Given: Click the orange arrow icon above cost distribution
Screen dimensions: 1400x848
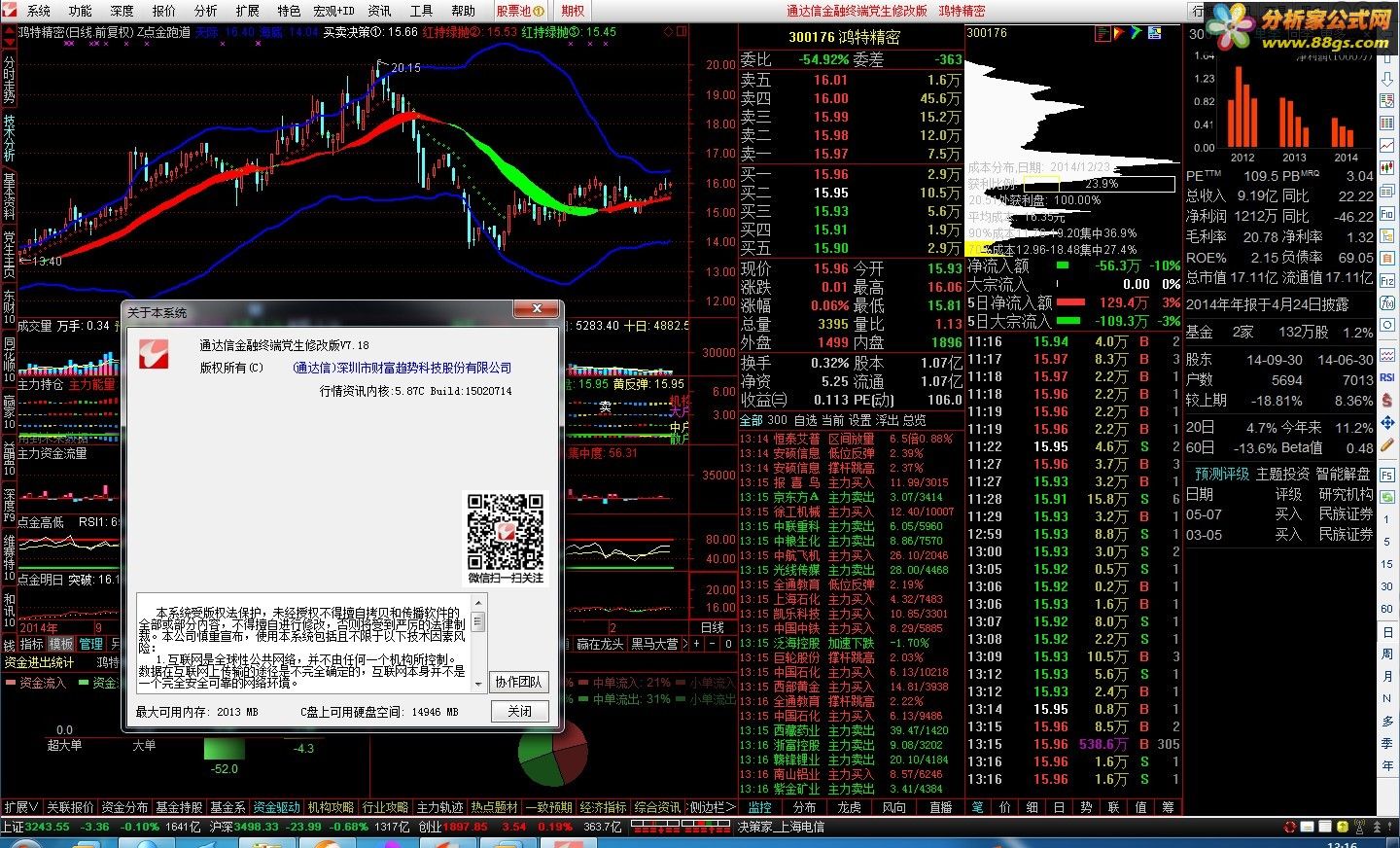Looking at the screenshot, I should pyautogui.click(x=1119, y=33).
